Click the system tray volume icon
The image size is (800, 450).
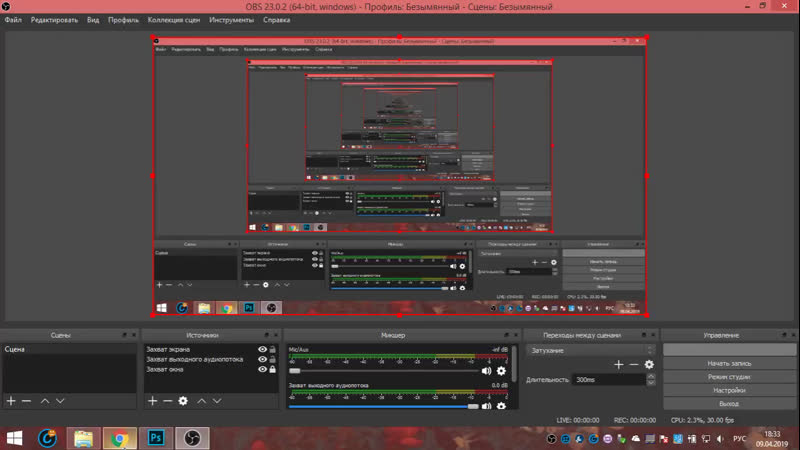[x=720, y=439]
